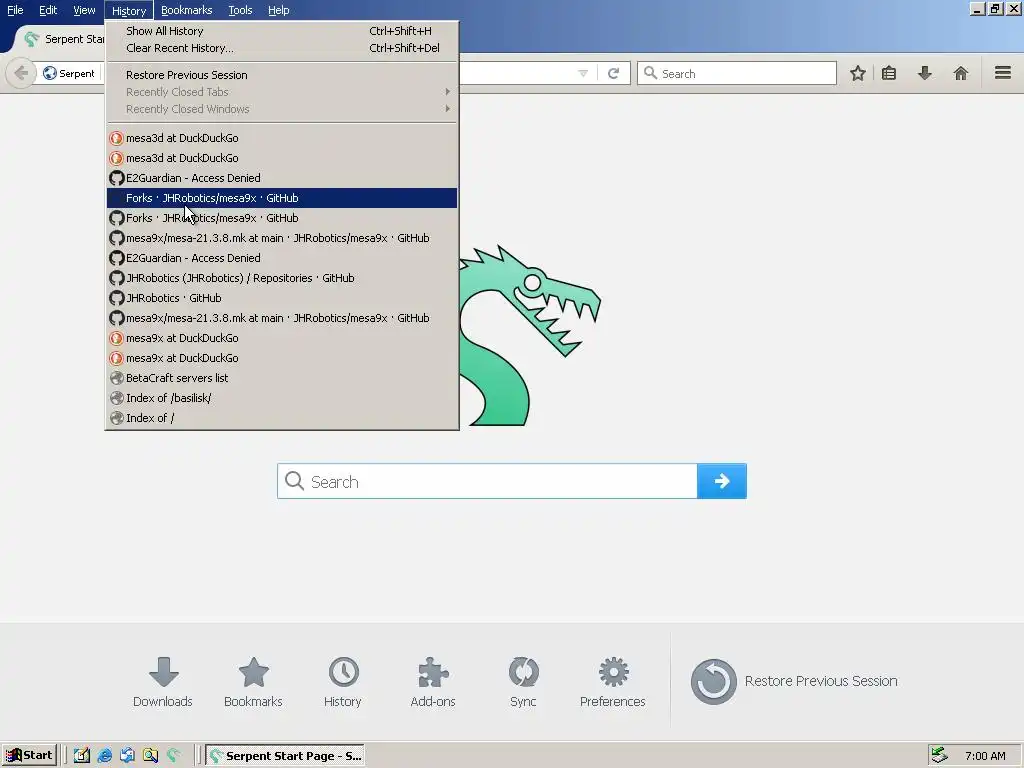Open the Windows Start button
Image resolution: width=1024 pixels, height=768 pixels.
pyautogui.click(x=29, y=756)
